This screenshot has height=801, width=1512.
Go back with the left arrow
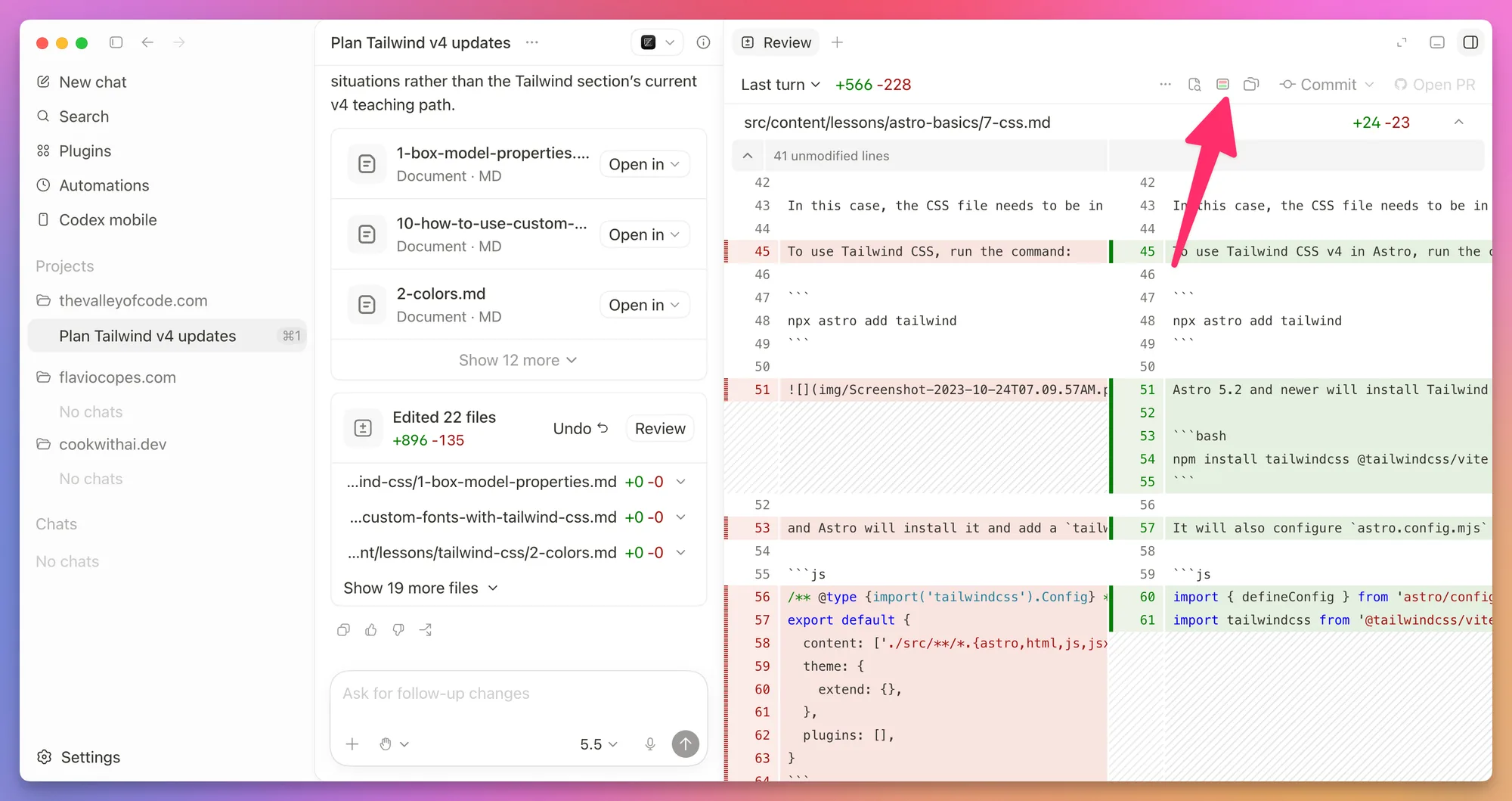[x=147, y=42]
